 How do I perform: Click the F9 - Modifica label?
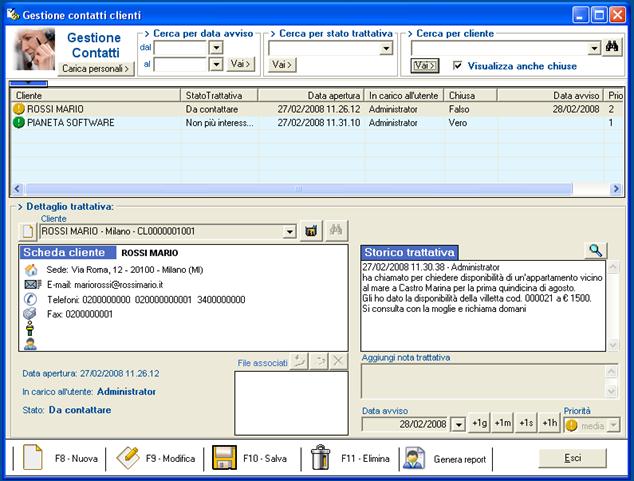(170, 458)
